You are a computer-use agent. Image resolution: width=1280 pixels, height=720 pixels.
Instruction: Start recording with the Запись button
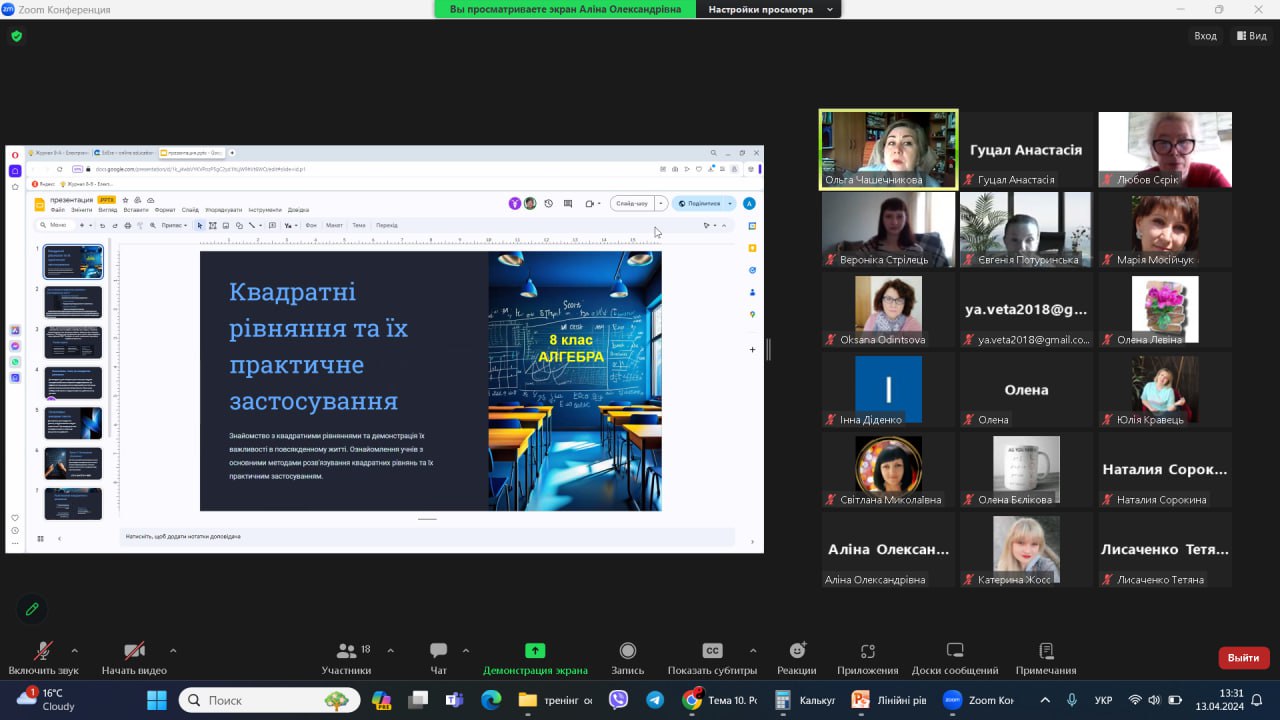coord(627,651)
